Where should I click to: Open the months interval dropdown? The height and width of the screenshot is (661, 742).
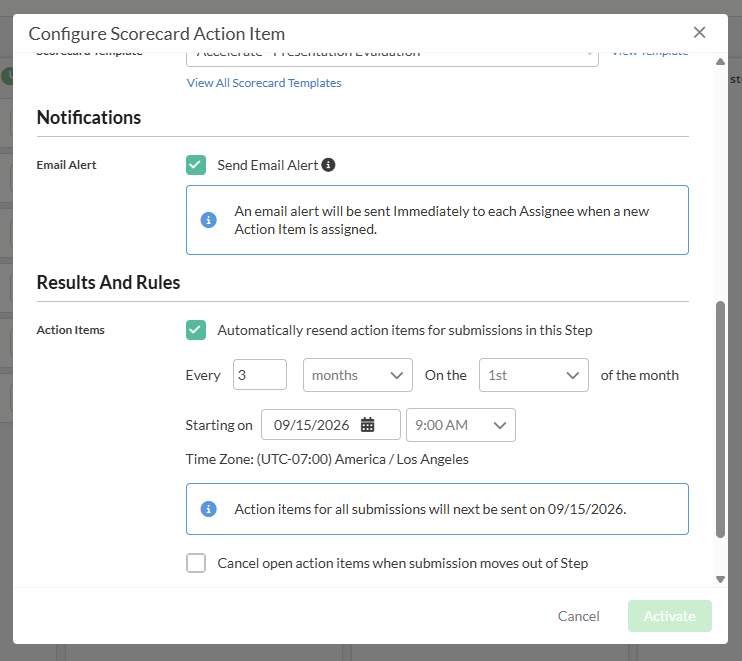tap(358, 375)
